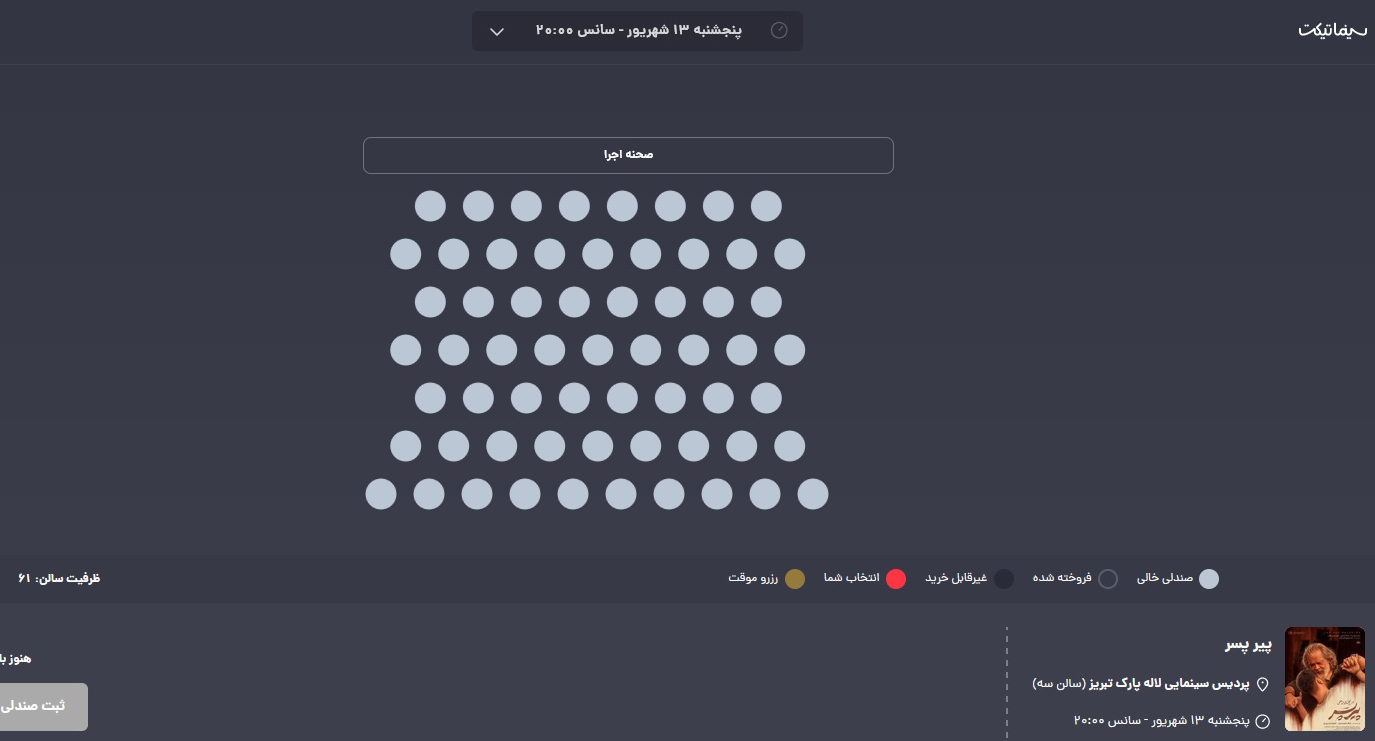Click the 'پیر پسر' movie title
This screenshot has width=1375, height=741.
click(x=1248, y=646)
